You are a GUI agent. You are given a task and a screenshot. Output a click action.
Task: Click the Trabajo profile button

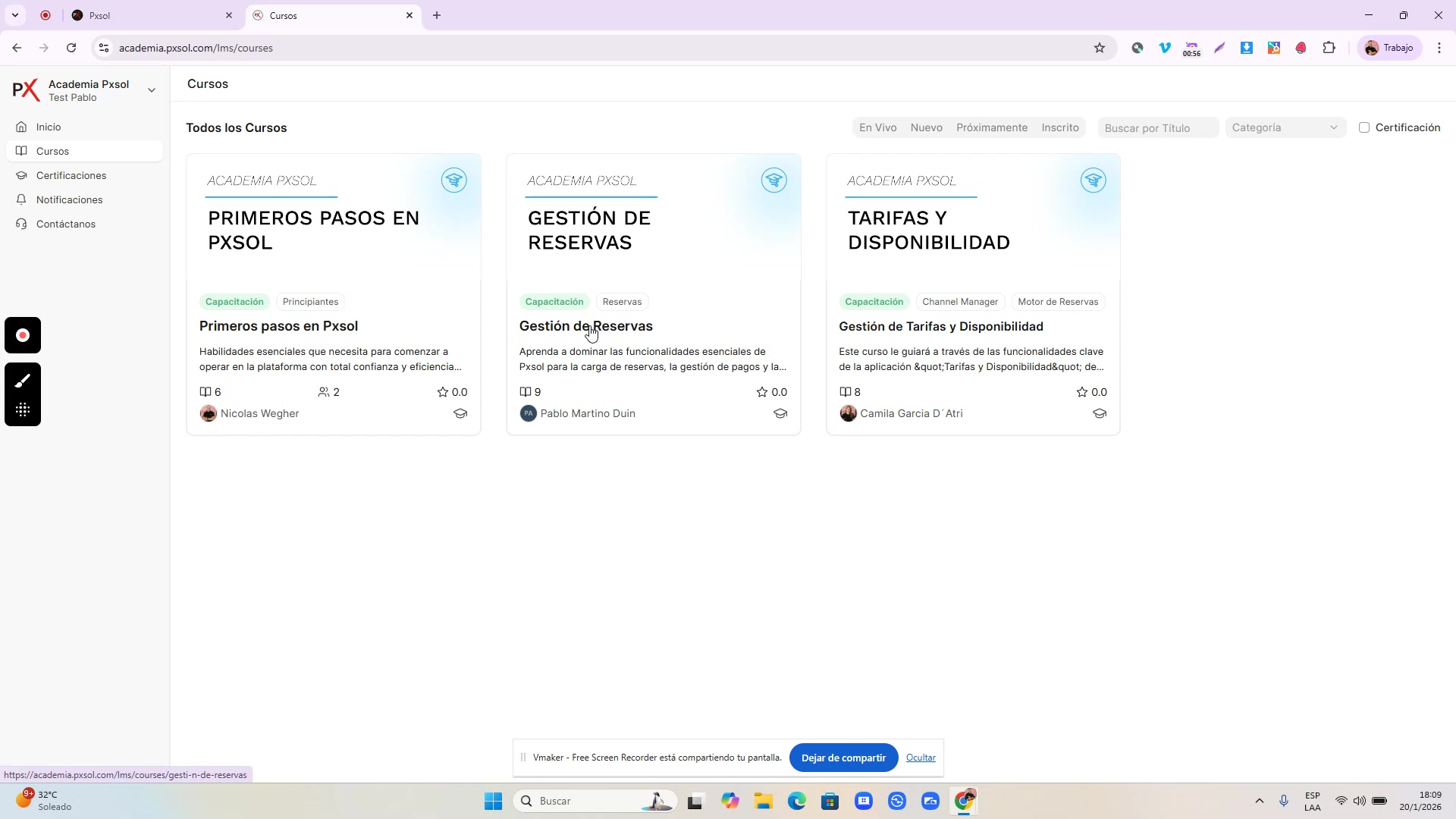click(x=1389, y=48)
